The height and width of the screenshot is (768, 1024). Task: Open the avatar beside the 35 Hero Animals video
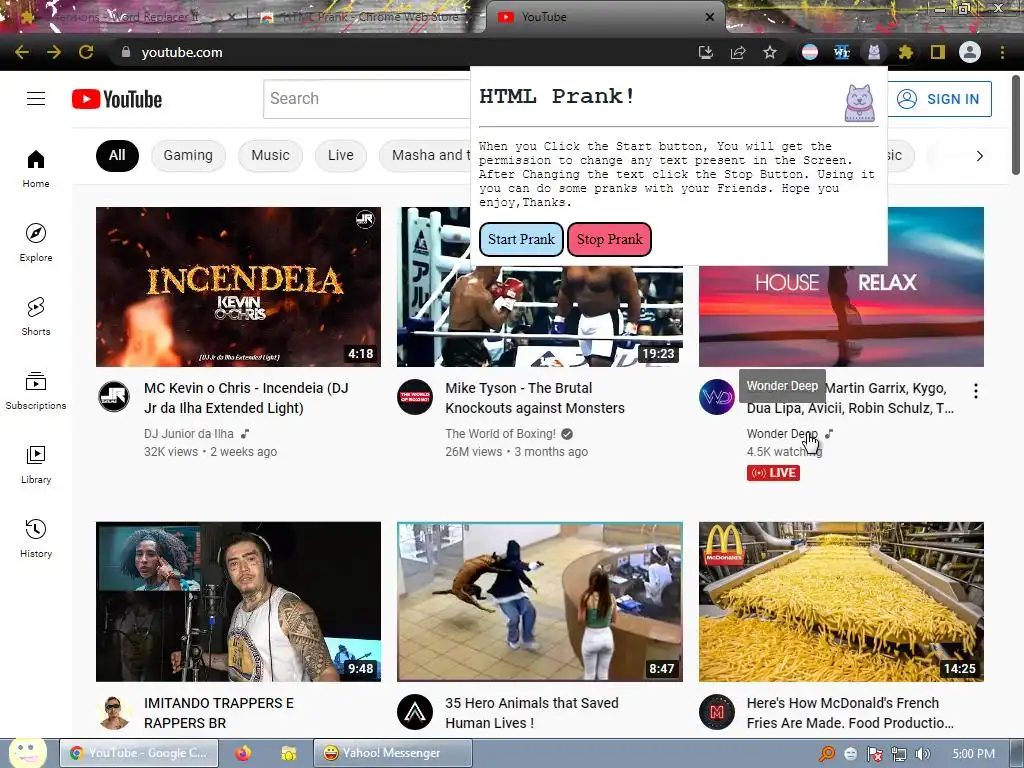[x=415, y=712]
